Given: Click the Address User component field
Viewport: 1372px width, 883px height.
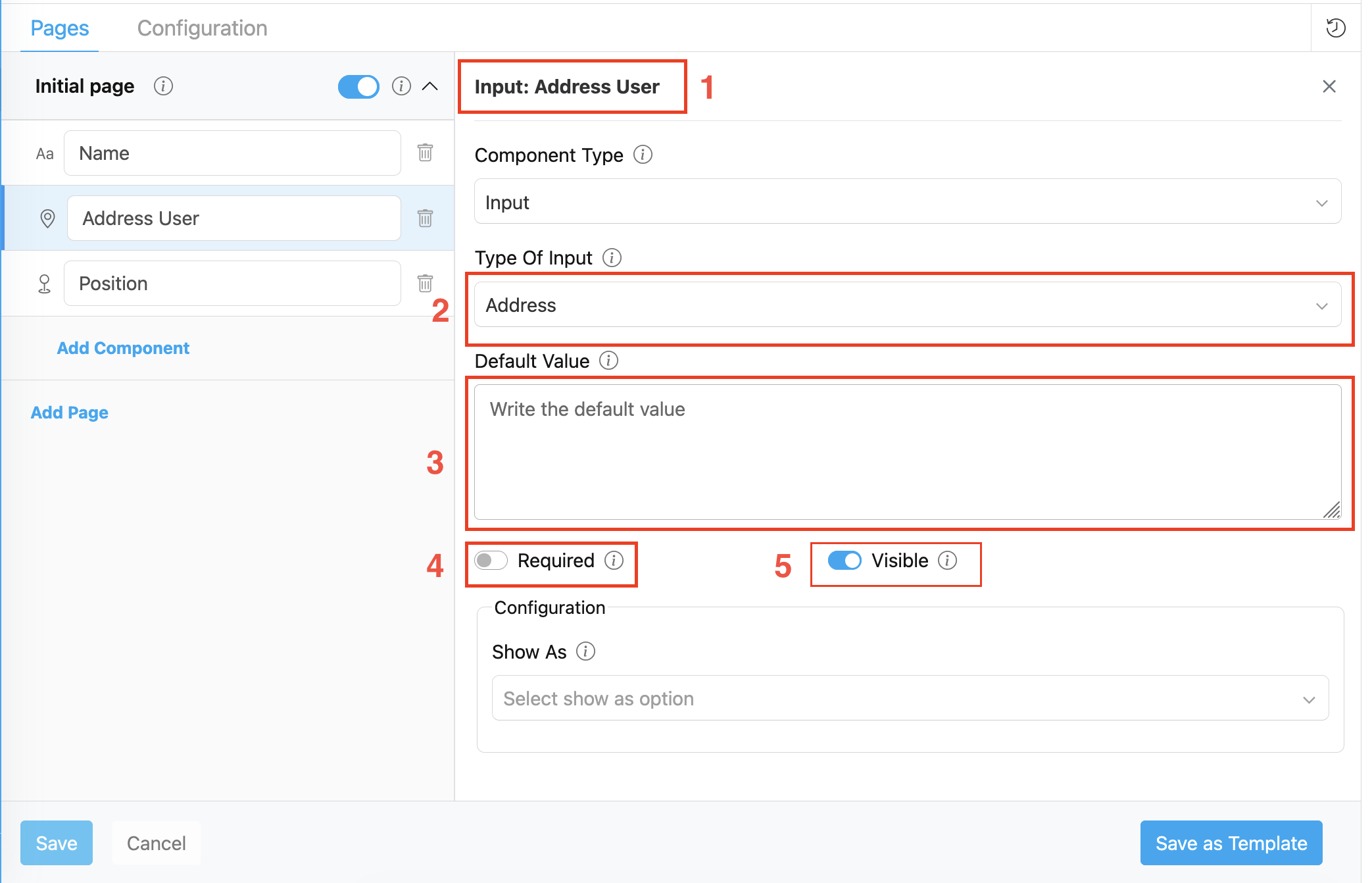Looking at the screenshot, I should (234, 218).
